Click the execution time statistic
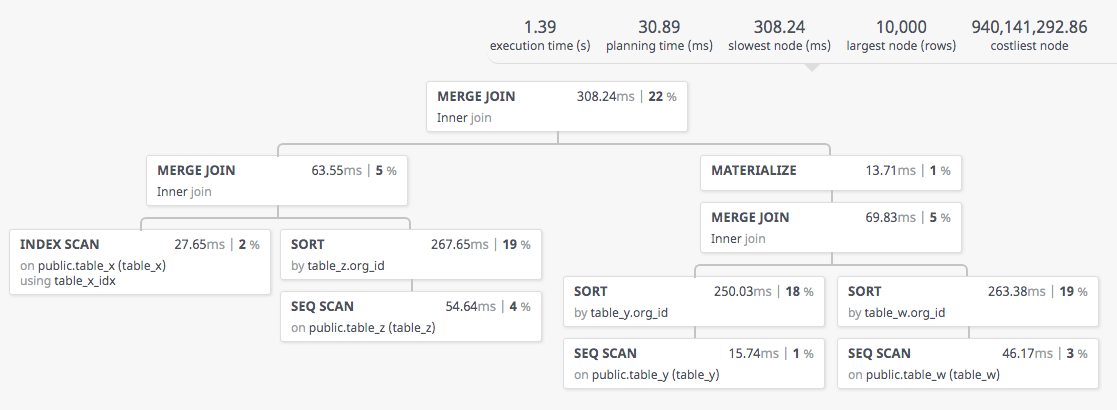The width and height of the screenshot is (1117, 410). pyautogui.click(x=540, y=36)
